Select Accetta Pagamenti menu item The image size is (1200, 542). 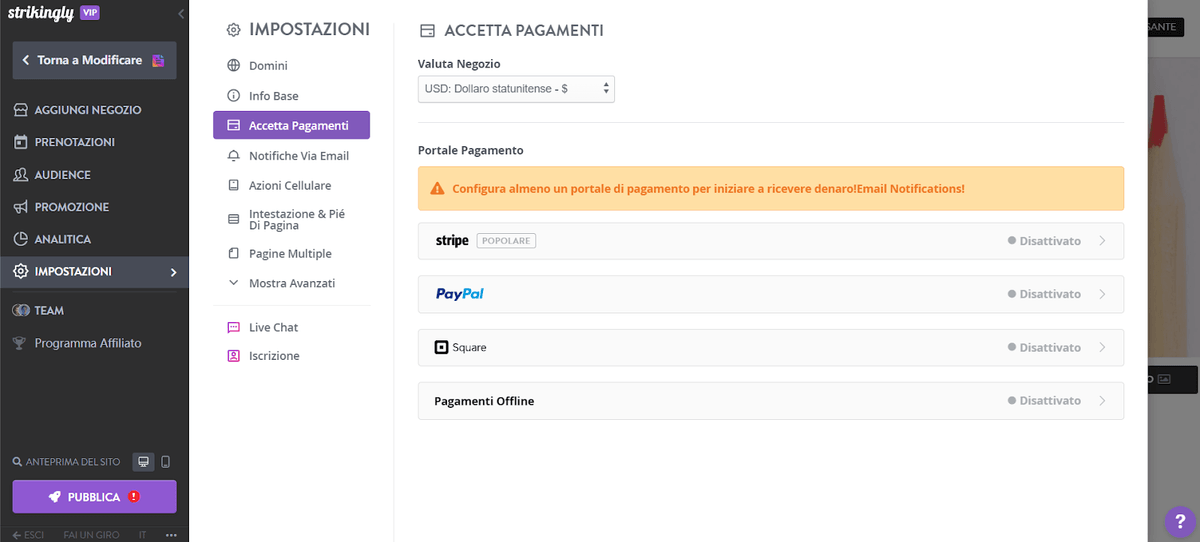point(291,125)
